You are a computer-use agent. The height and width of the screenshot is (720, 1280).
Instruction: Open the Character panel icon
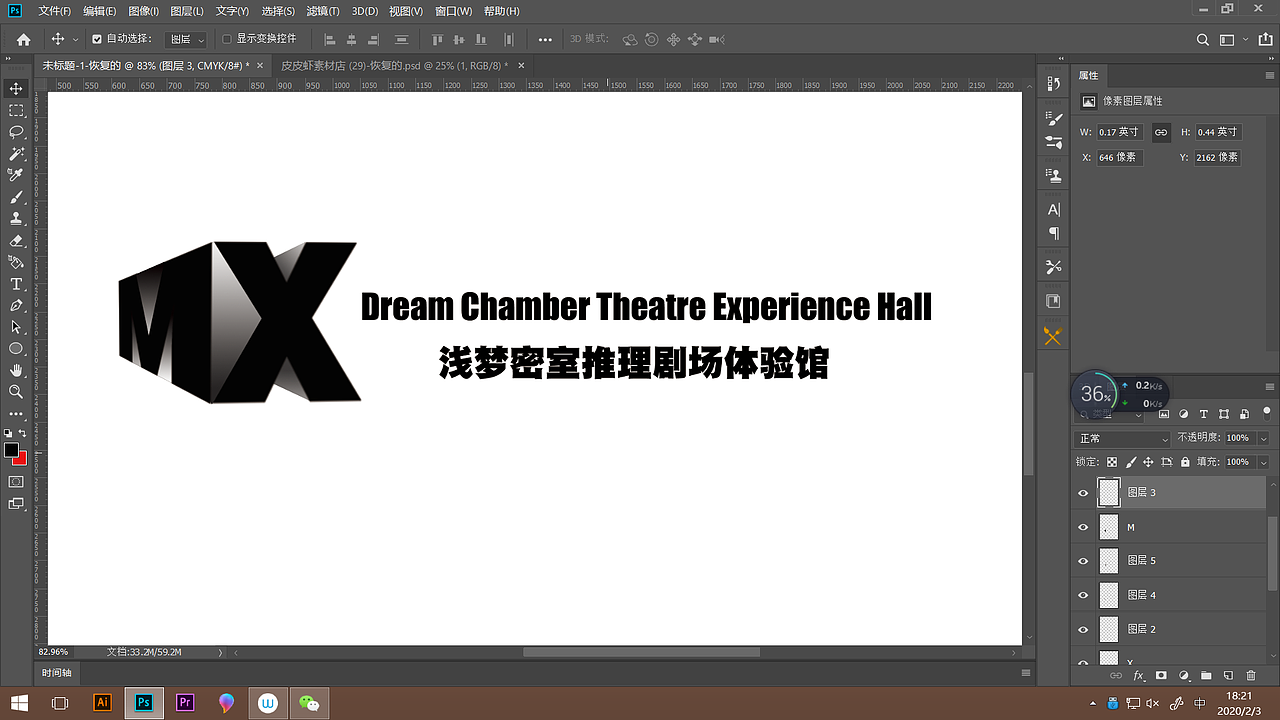(1053, 210)
